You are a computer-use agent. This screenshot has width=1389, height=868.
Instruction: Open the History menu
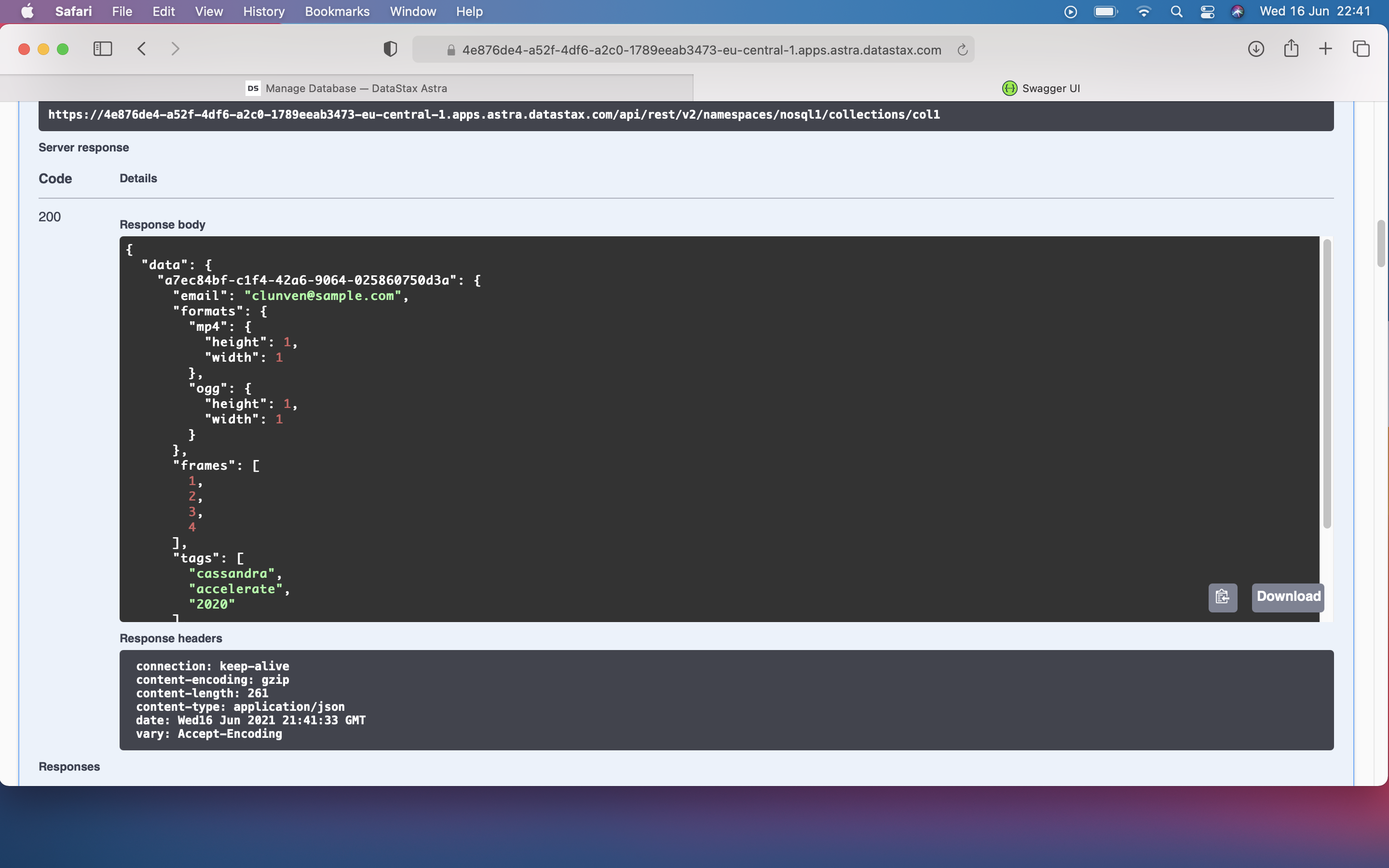coord(263,12)
